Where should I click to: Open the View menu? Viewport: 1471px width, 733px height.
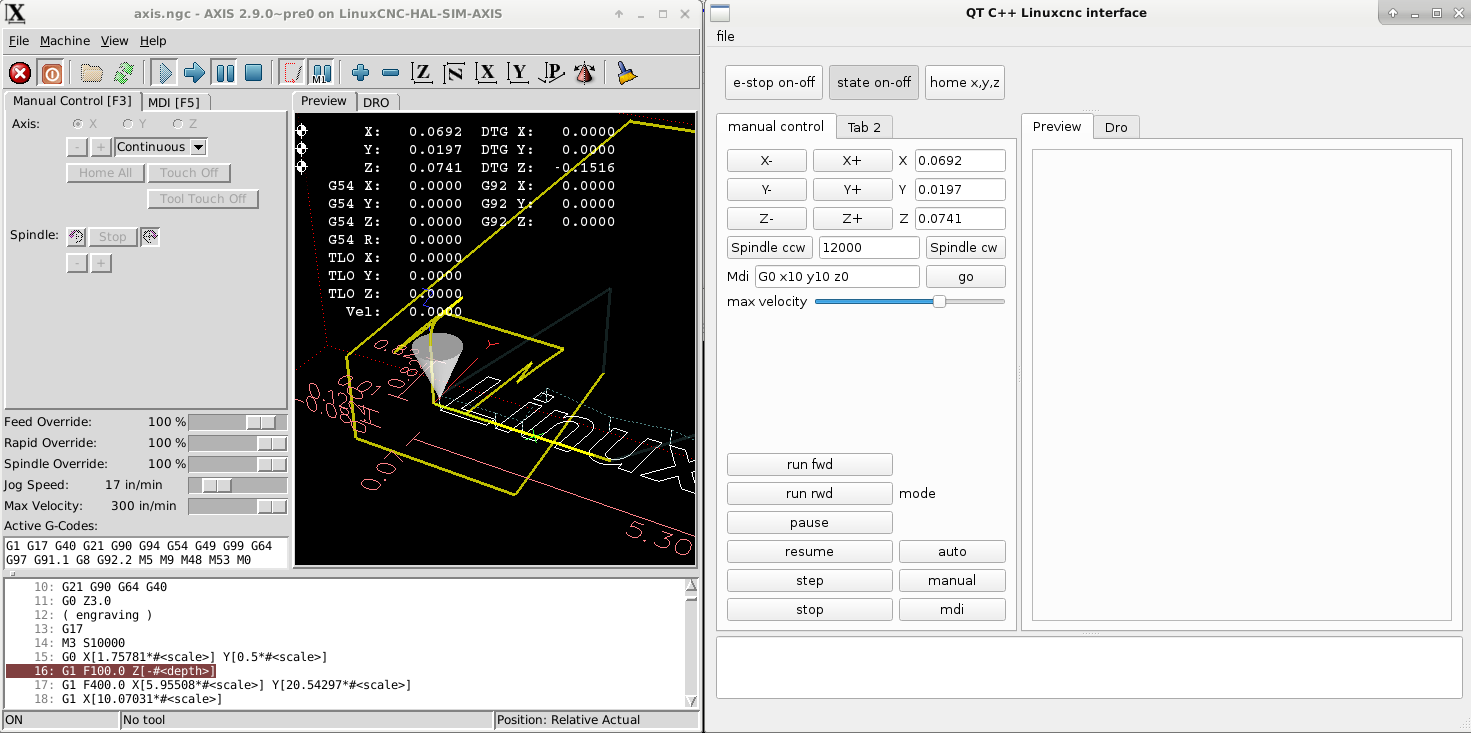click(x=114, y=41)
